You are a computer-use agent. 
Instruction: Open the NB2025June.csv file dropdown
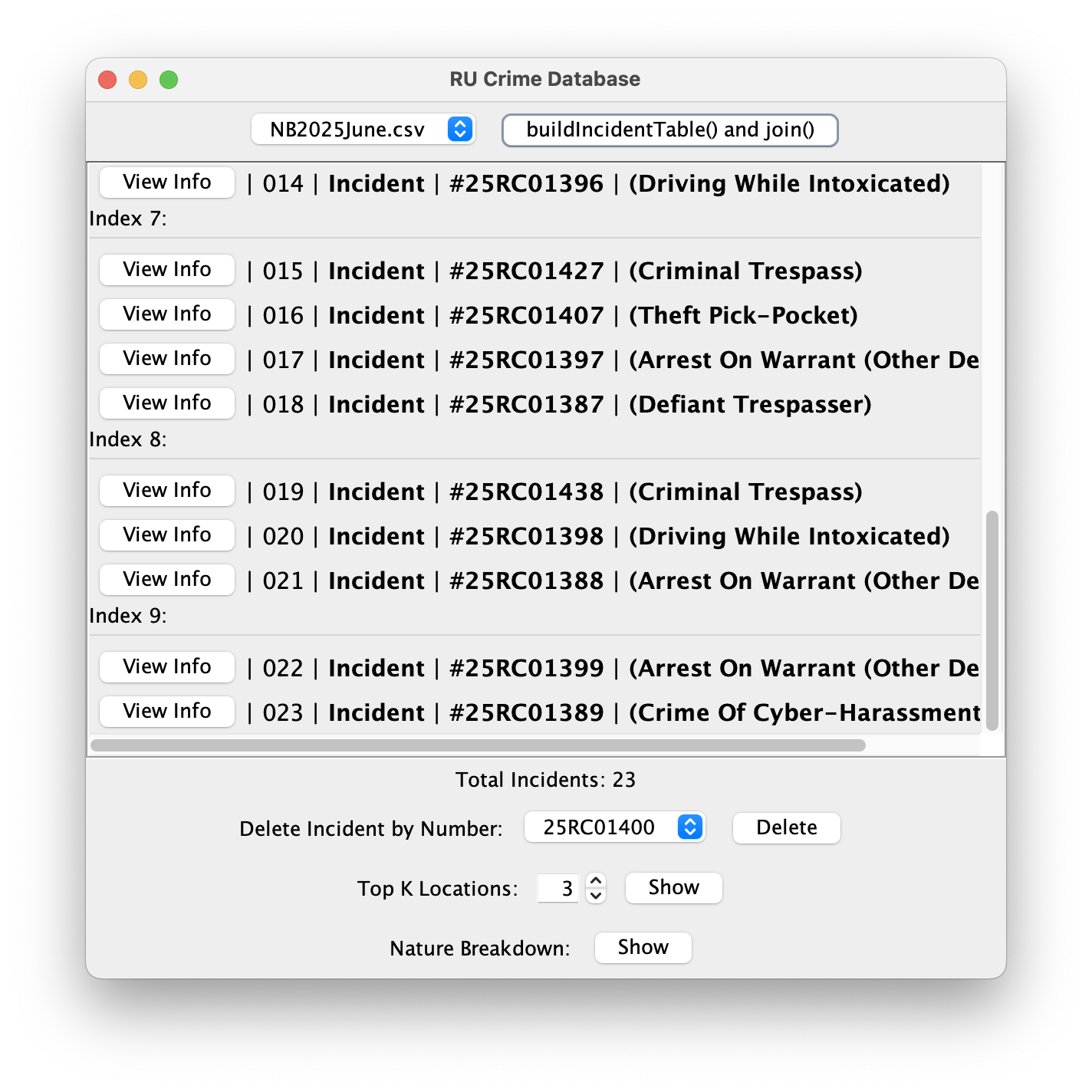(x=363, y=130)
